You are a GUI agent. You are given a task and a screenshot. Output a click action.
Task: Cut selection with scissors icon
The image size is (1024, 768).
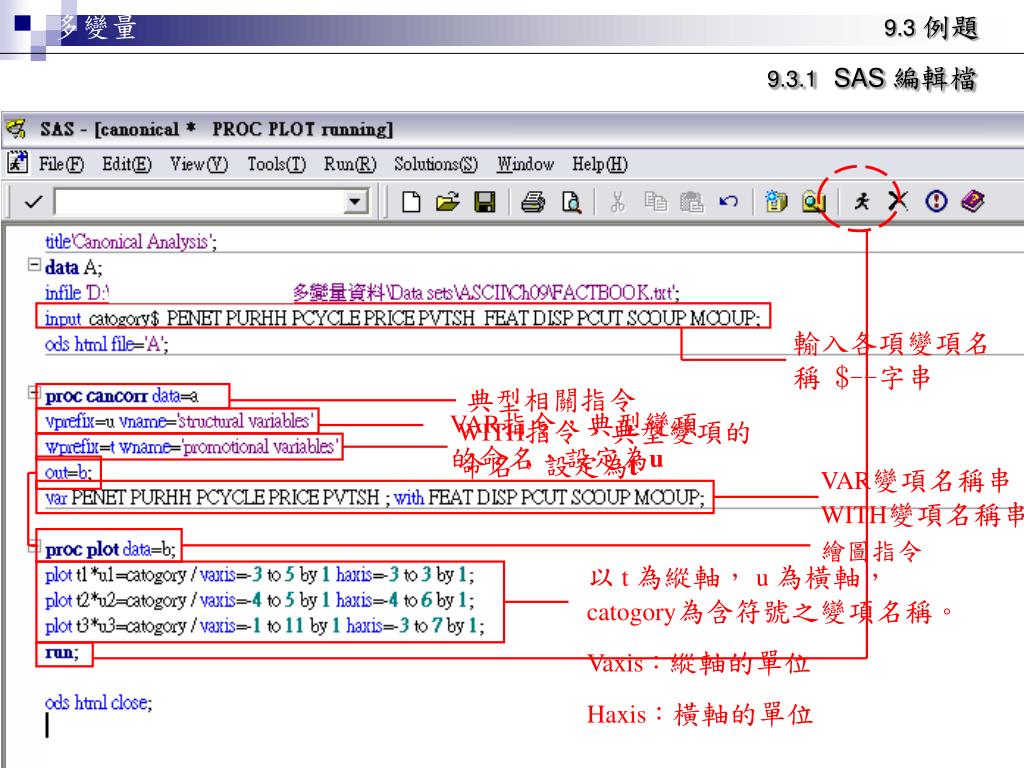(x=618, y=202)
